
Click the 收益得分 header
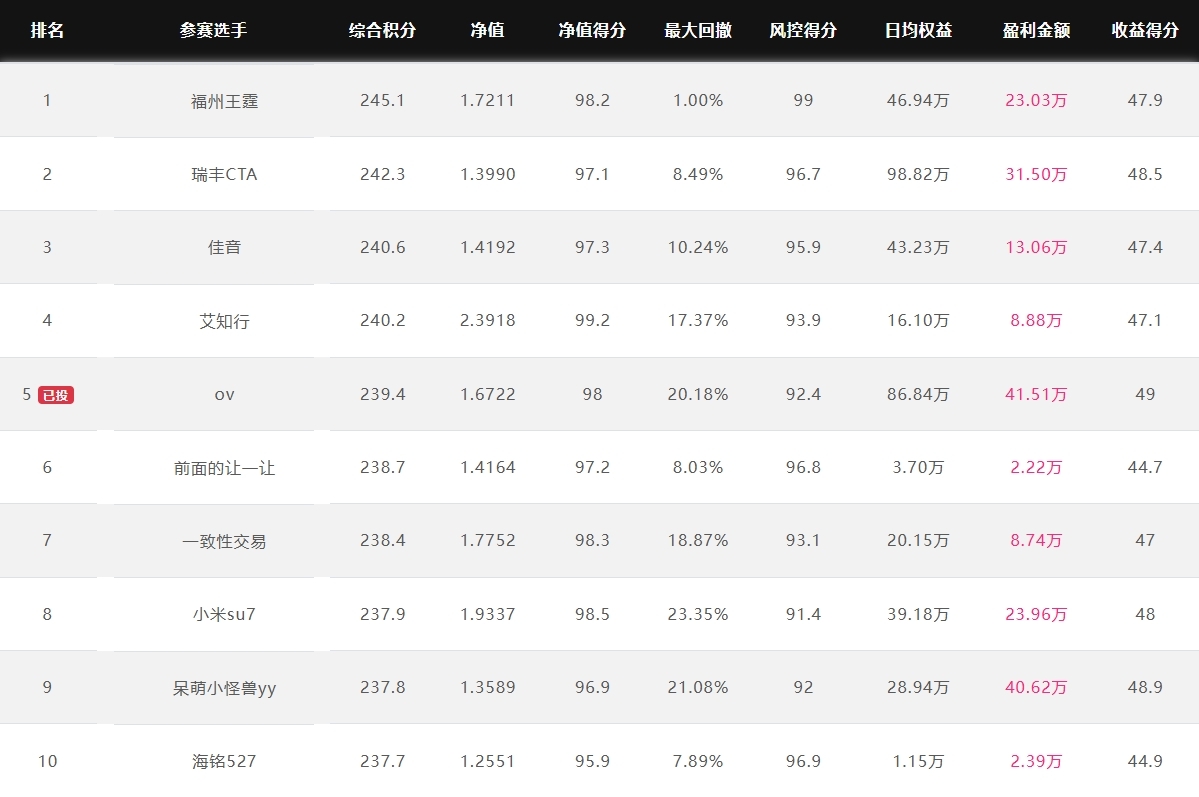pyautogui.click(x=1145, y=31)
